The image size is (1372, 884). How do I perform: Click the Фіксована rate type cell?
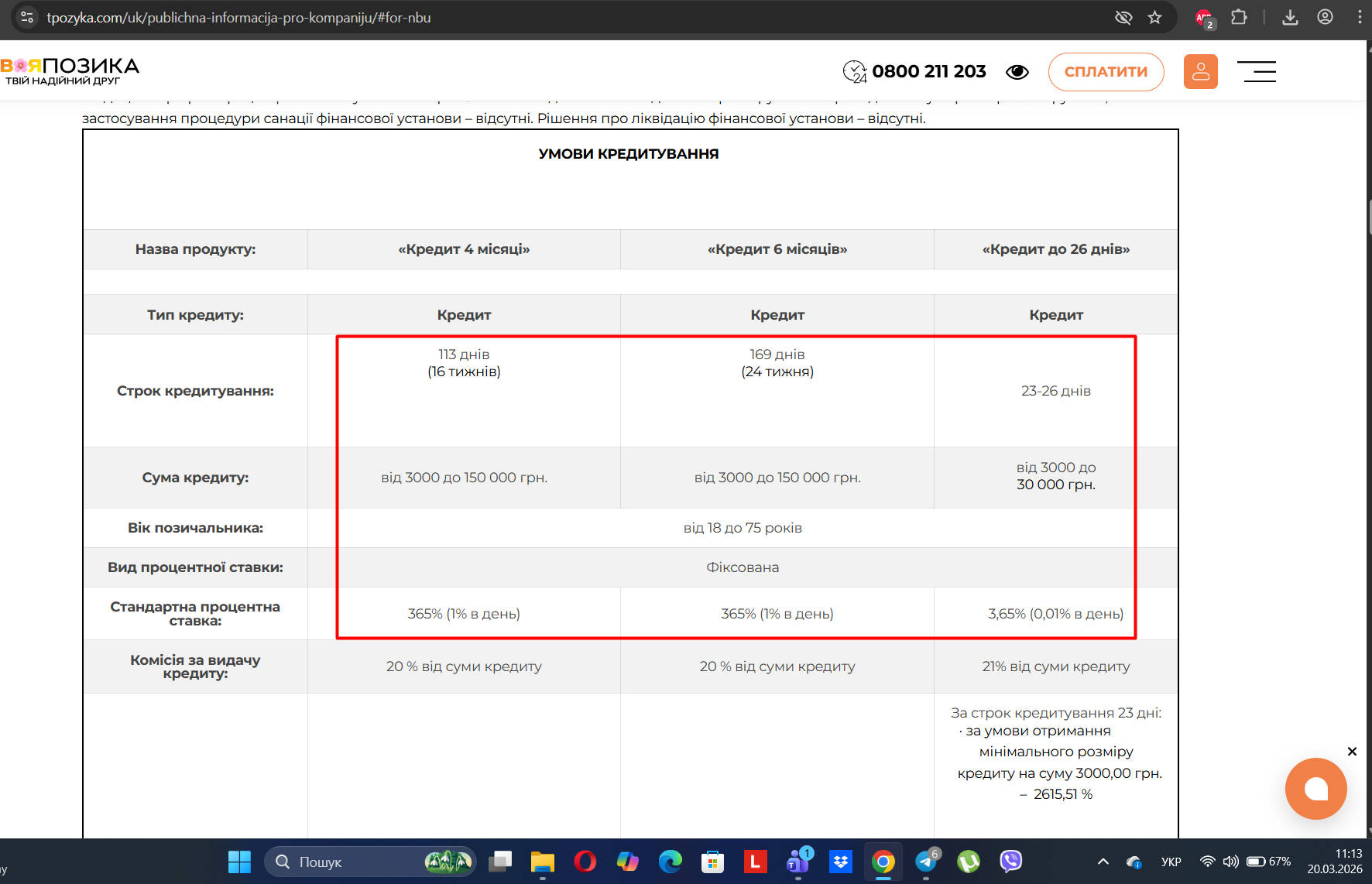(743, 567)
